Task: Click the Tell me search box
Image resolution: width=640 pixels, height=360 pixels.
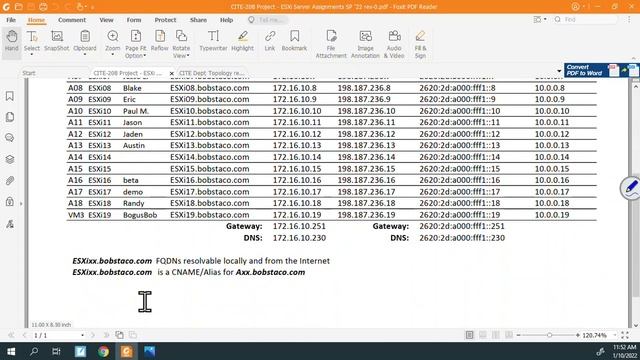Action: 267,20
